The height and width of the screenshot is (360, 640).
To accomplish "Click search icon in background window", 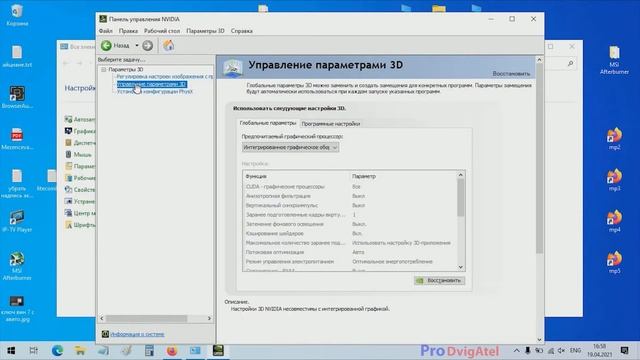I will tap(570, 63).
